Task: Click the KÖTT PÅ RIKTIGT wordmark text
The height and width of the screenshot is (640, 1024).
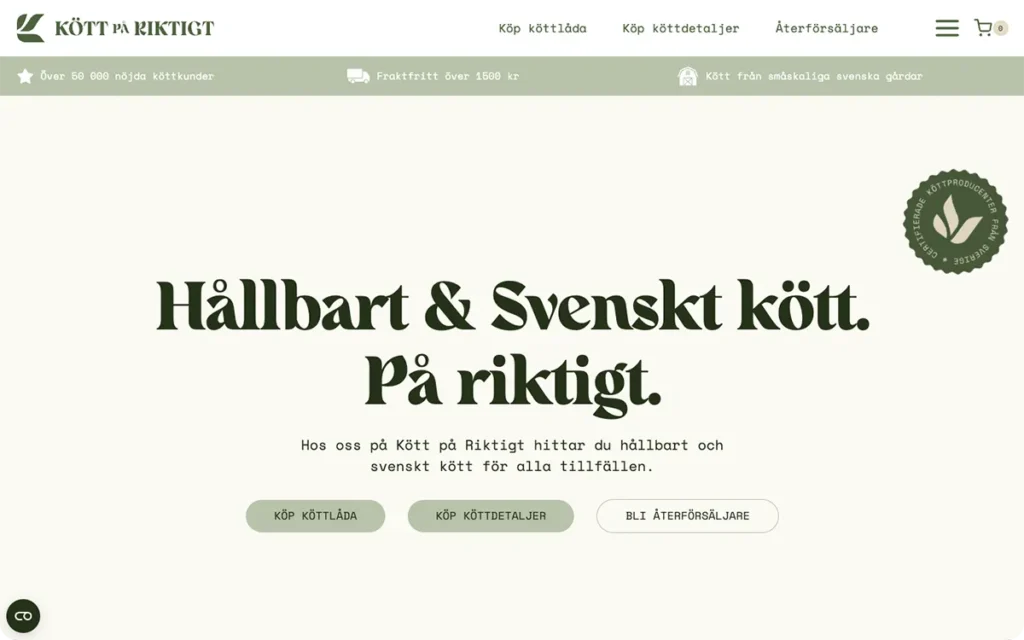Action: pyautogui.click(x=135, y=28)
